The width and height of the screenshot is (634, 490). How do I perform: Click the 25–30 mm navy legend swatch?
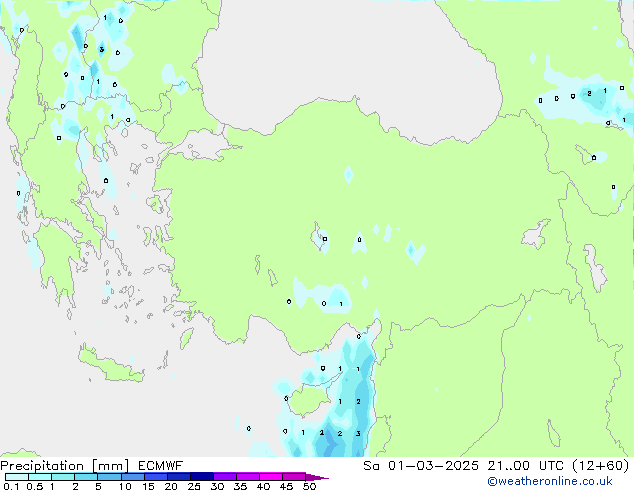pyautogui.click(x=202, y=477)
